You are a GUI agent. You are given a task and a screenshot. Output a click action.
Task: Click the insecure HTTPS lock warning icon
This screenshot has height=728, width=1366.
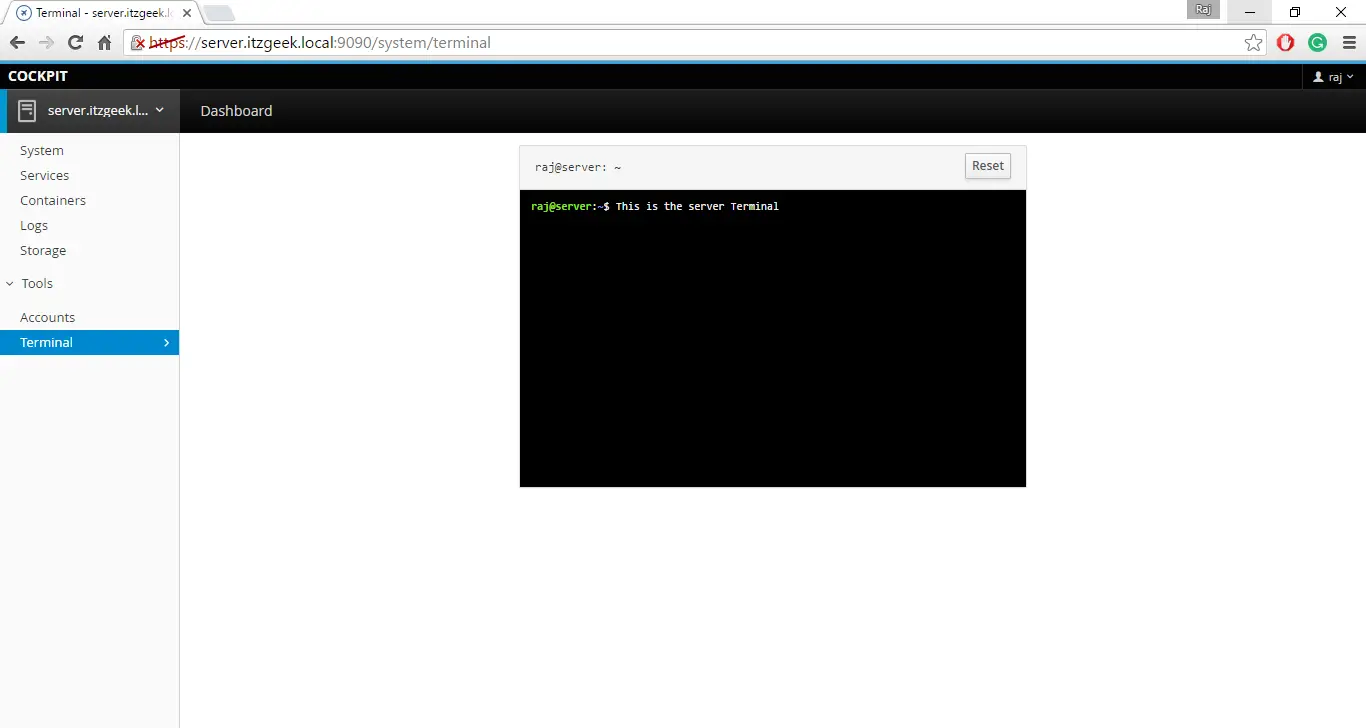[139, 43]
